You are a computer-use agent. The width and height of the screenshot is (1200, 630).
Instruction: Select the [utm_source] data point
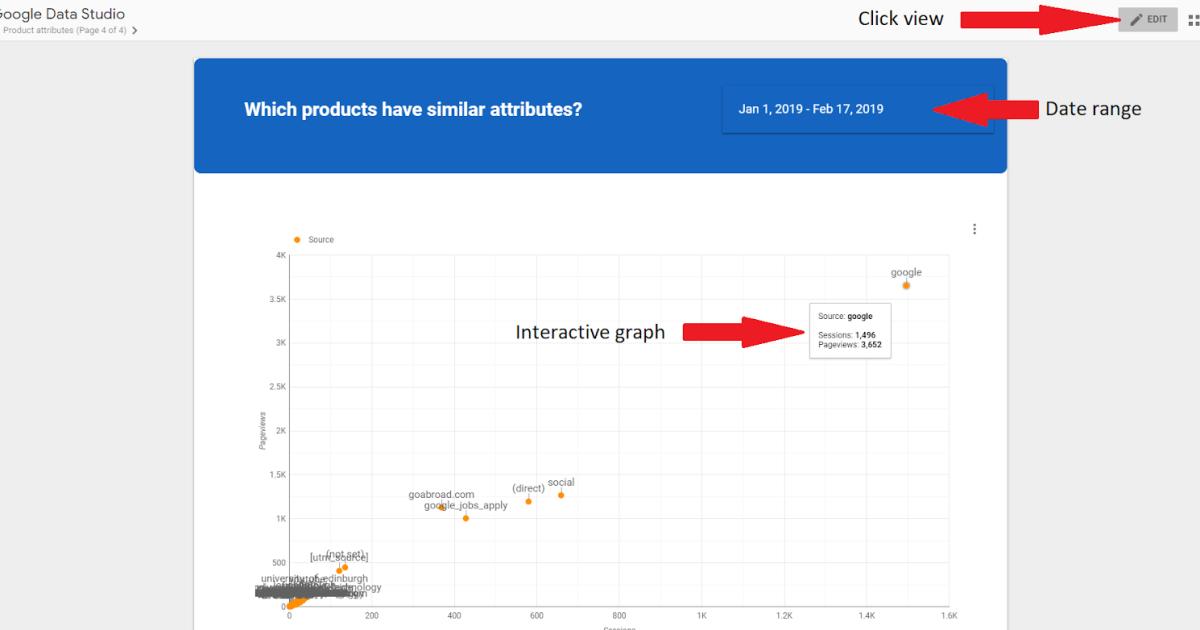click(339, 571)
